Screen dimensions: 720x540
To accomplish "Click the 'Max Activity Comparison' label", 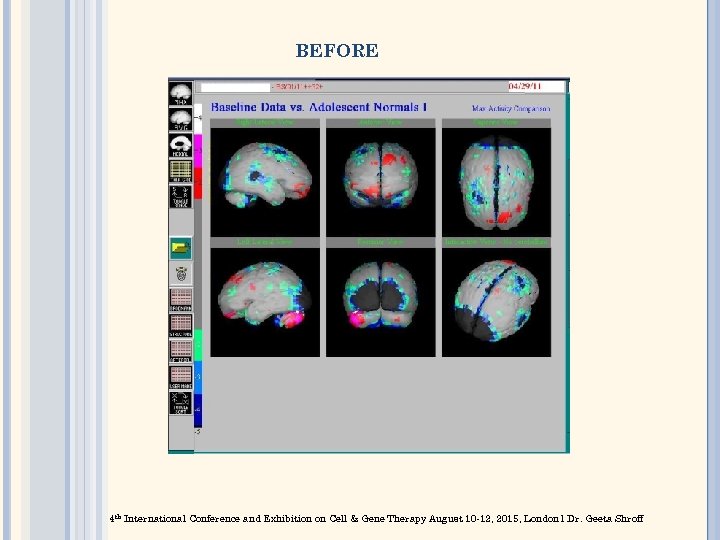I will point(511,108).
